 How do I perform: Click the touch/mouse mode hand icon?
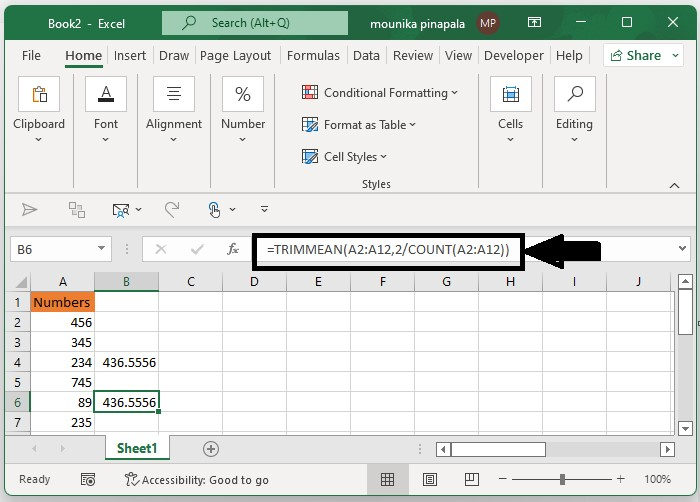tap(214, 209)
